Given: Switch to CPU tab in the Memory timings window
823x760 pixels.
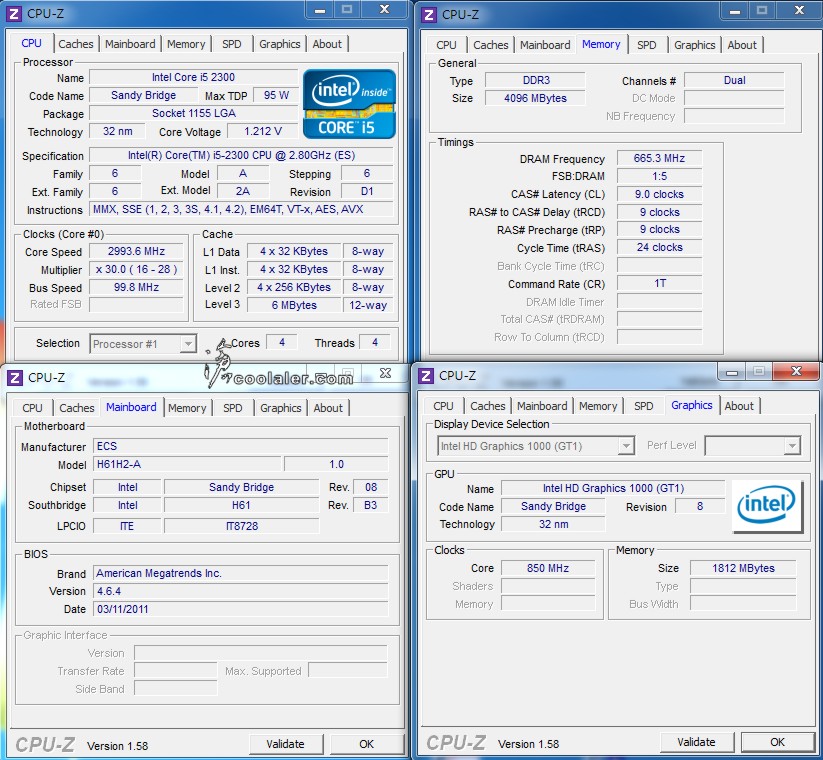Looking at the screenshot, I should point(446,45).
